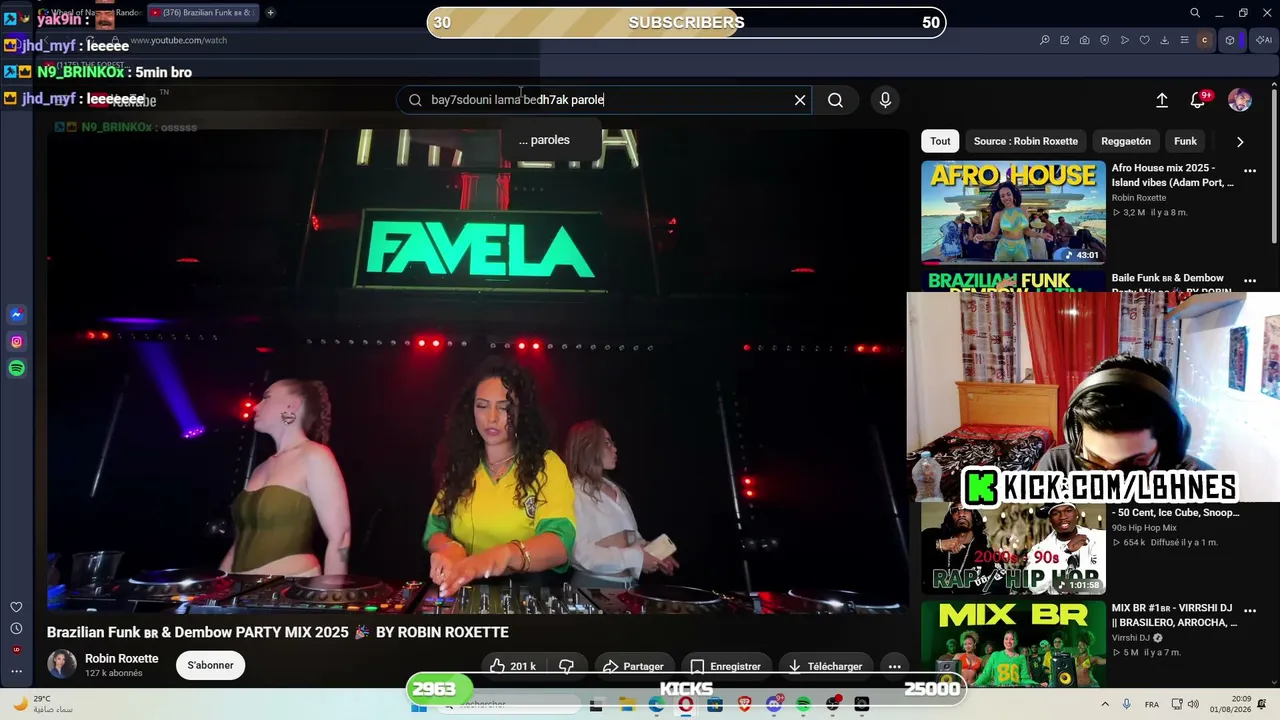This screenshot has width=1280, height=720.
Task: Like the video with 201 k thumbs up
Action: tap(513, 666)
